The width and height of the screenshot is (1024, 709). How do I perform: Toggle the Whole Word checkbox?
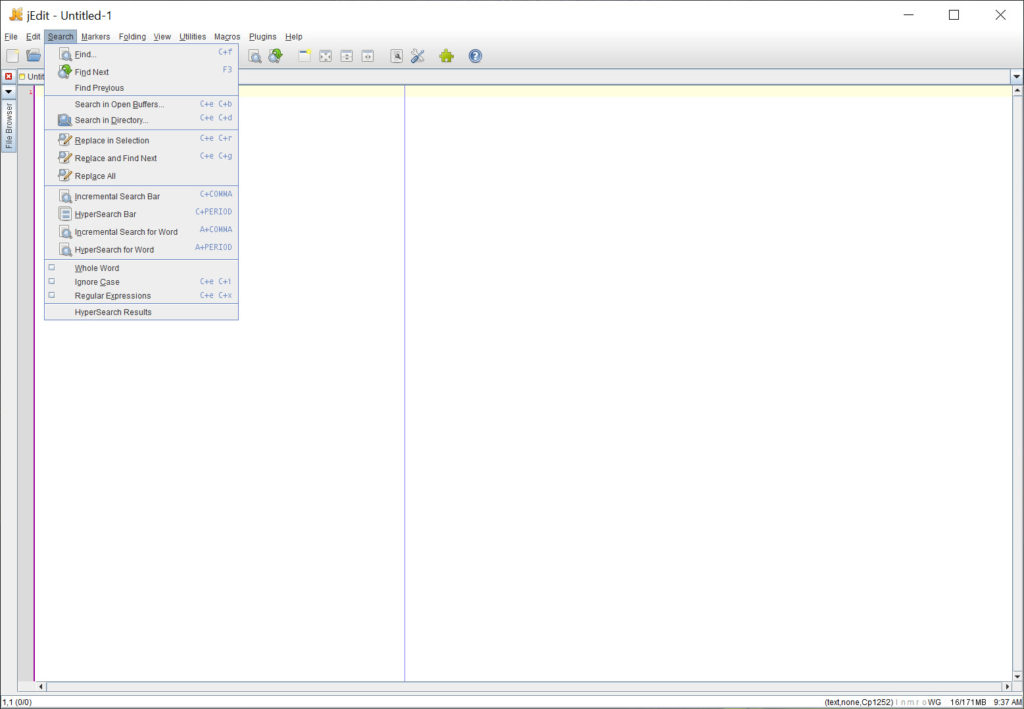click(52, 268)
